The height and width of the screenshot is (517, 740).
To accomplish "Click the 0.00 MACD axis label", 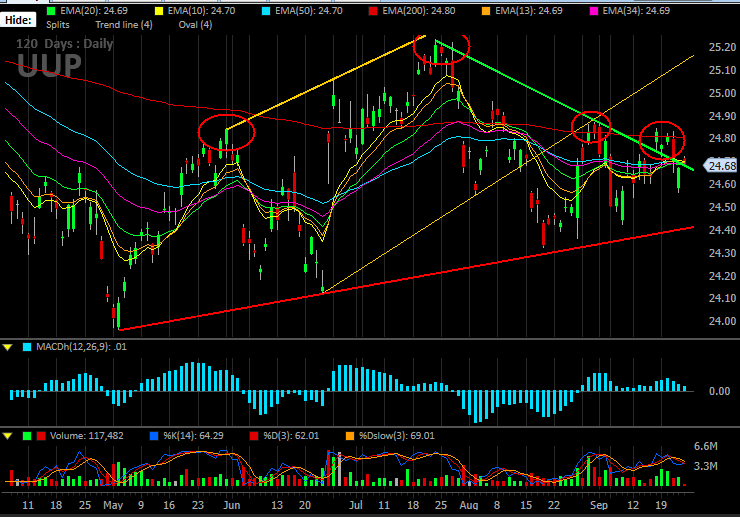I will click(720, 391).
